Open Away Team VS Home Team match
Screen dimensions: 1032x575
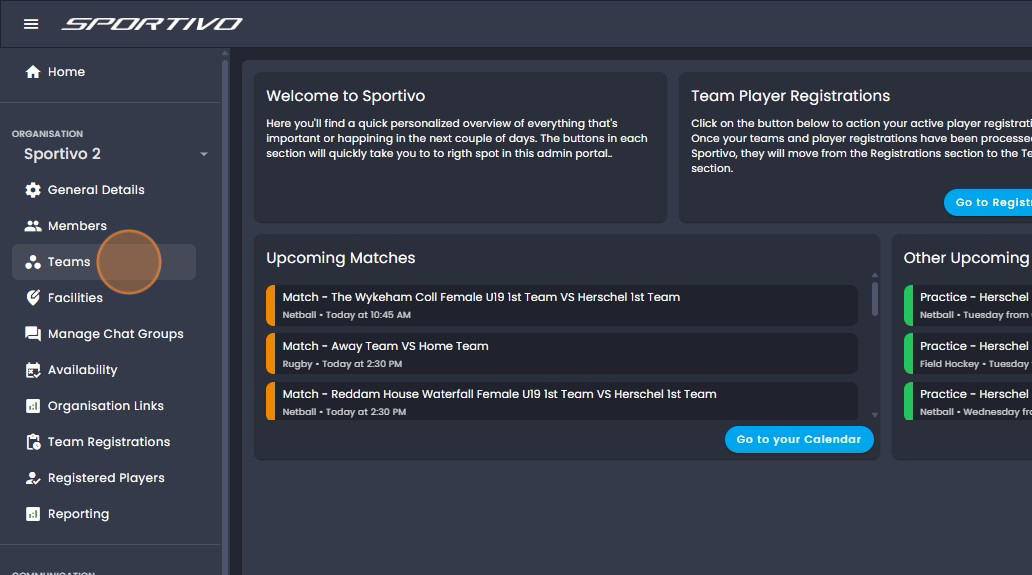coord(561,354)
